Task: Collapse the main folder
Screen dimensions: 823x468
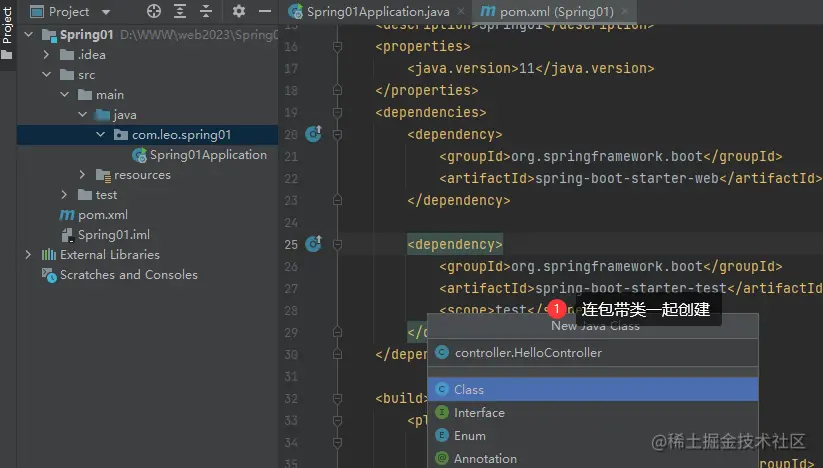Action: [65, 94]
